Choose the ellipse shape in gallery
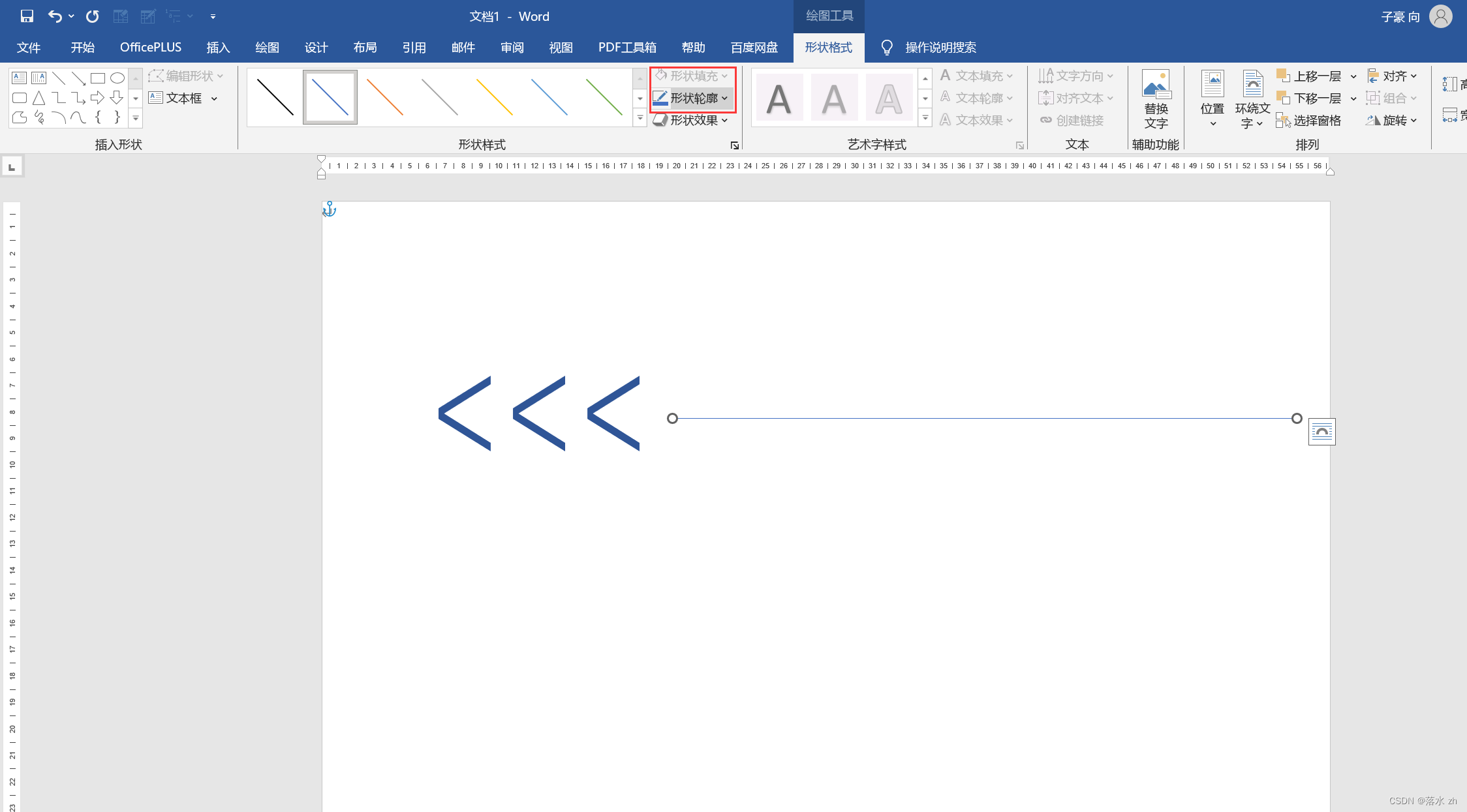Image resolution: width=1467 pixels, height=812 pixels. (x=117, y=78)
